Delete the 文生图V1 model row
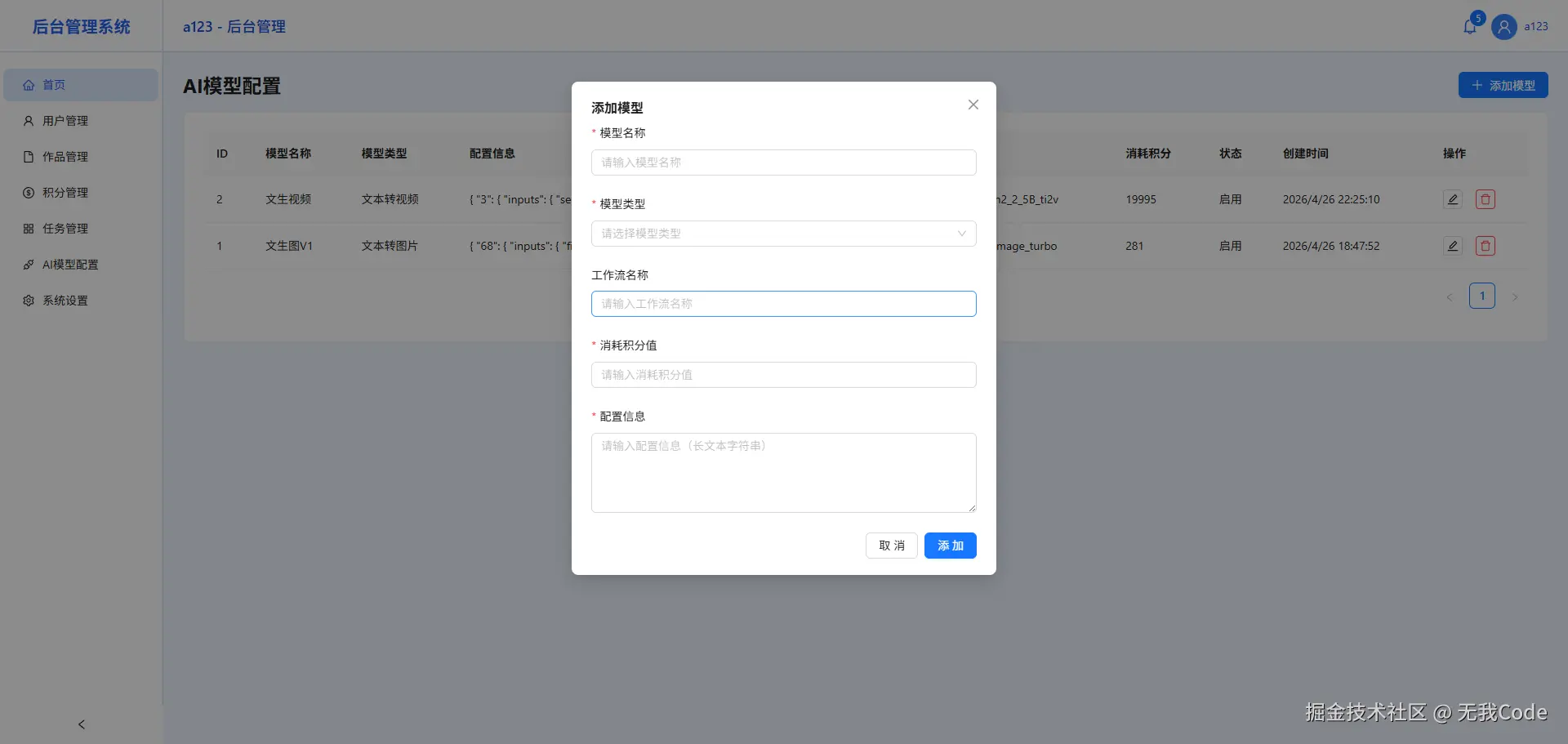The image size is (1568, 744). 1486,246
